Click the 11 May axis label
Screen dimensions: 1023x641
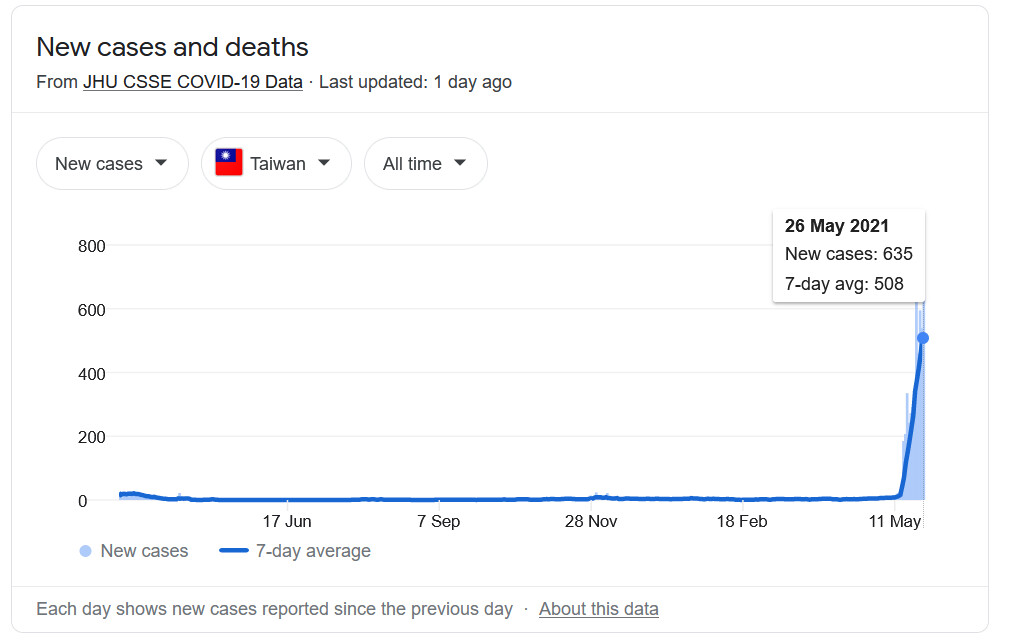[894, 521]
